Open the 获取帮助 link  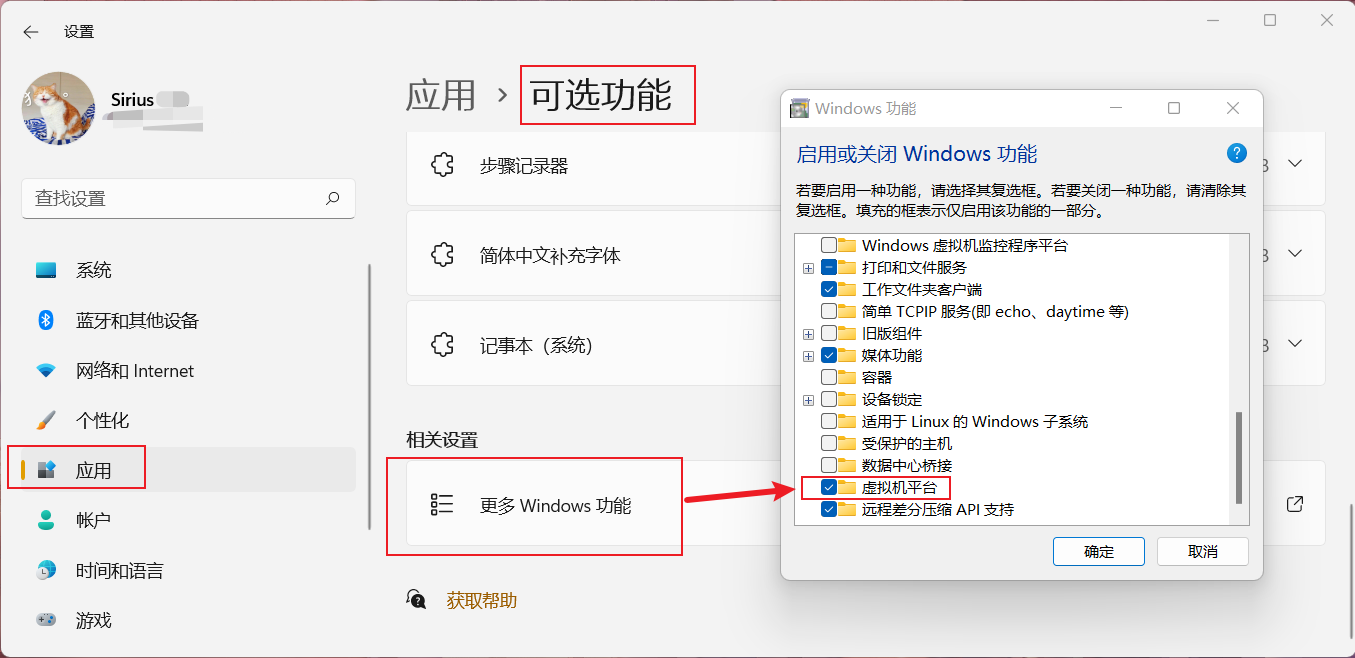(x=481, y=601)
